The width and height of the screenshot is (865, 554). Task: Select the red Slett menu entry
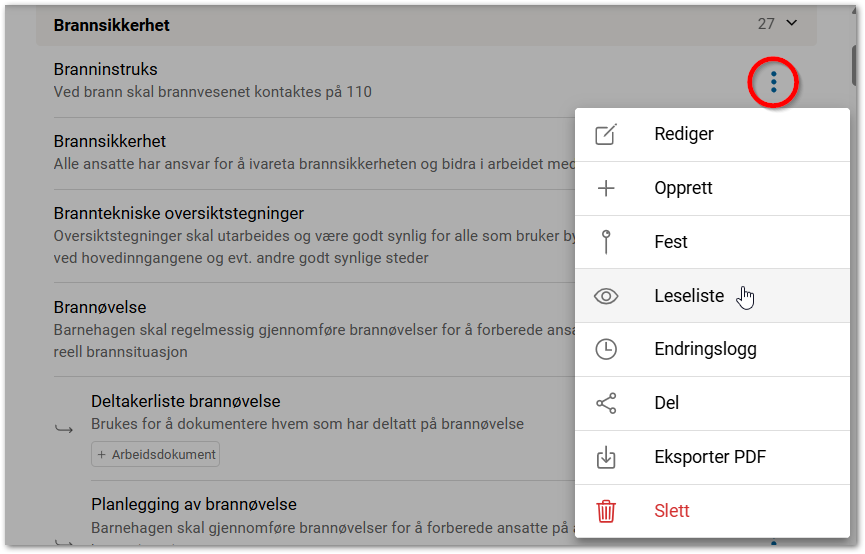(x=671, y=511)
